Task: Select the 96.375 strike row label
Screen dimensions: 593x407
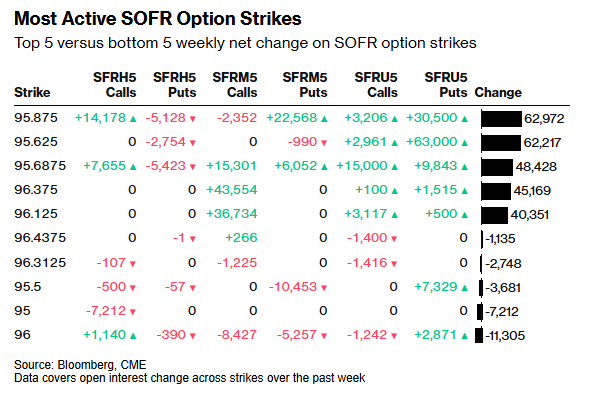Action: pos(36,190)
